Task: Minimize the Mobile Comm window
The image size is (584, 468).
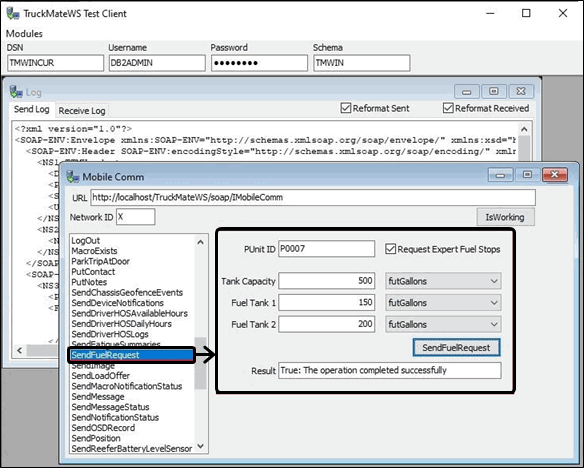Action: pyautogui.click(x=500, y=175)
